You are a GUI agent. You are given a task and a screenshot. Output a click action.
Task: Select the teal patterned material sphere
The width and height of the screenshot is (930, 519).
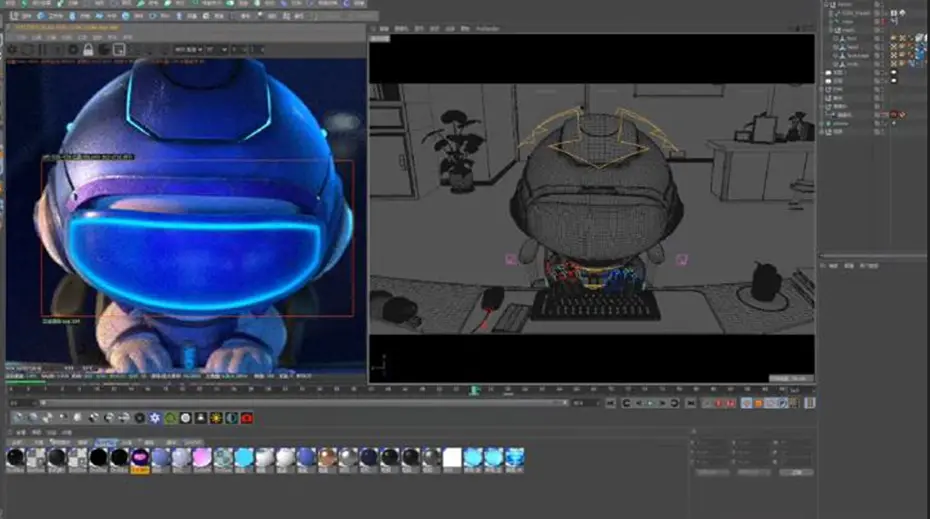pyautogui.click(x=223, y=458)
